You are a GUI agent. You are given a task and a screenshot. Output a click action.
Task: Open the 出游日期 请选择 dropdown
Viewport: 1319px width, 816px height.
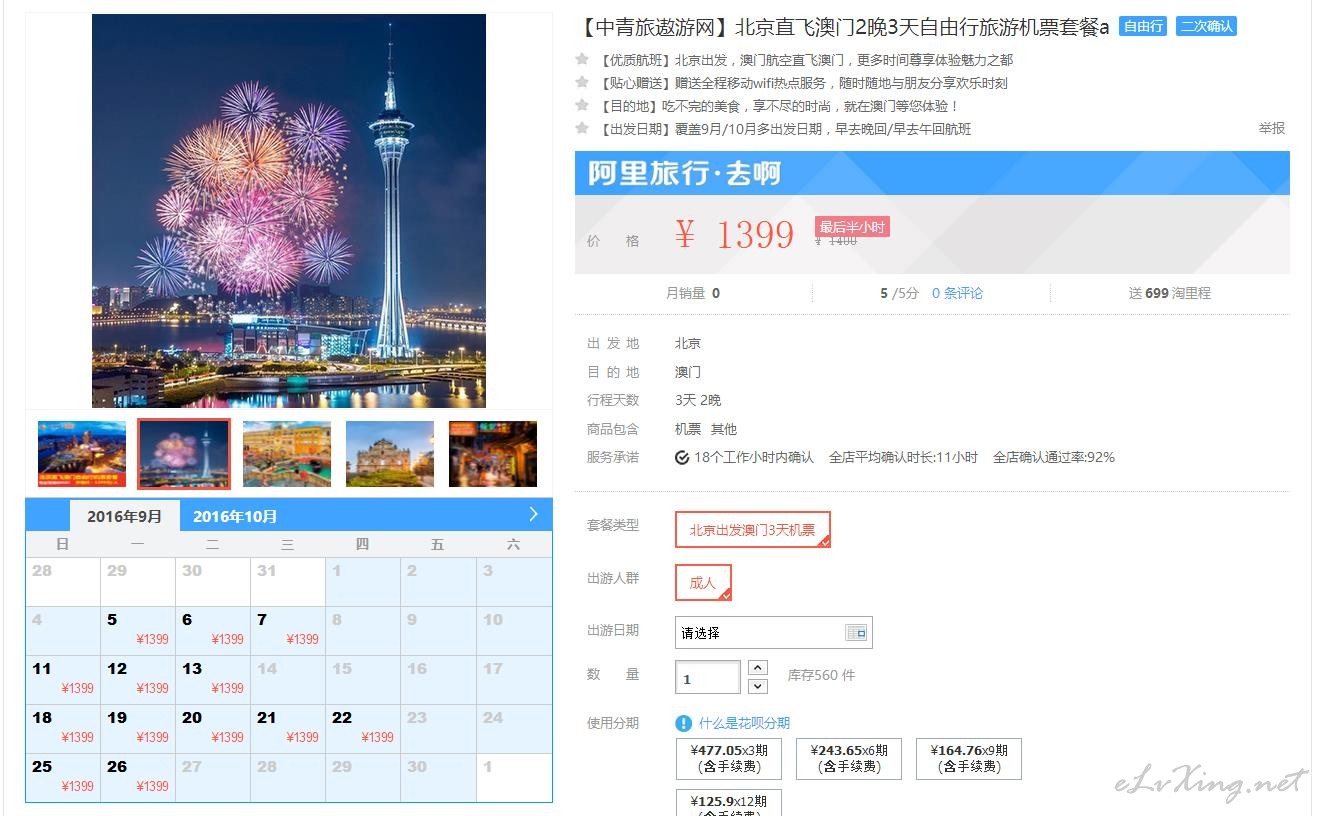774,633
